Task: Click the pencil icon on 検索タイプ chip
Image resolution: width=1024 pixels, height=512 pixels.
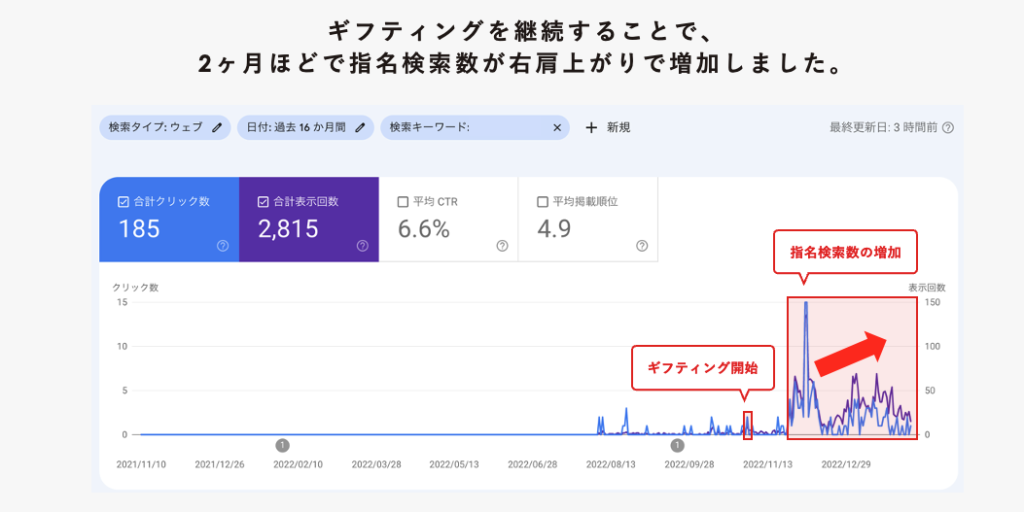Action: tap(217, 128)
